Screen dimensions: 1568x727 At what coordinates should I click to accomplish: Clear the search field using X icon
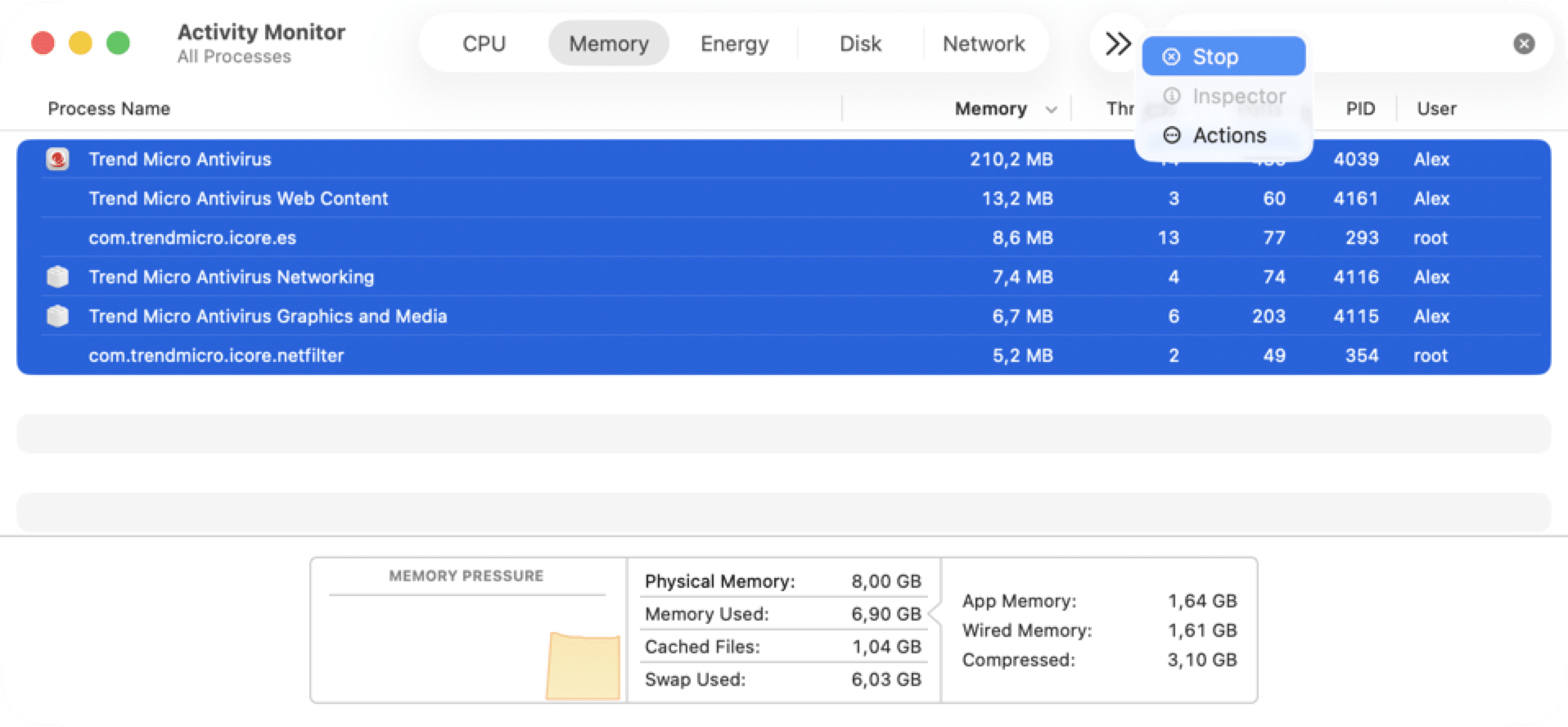(x=1523, y=43)
